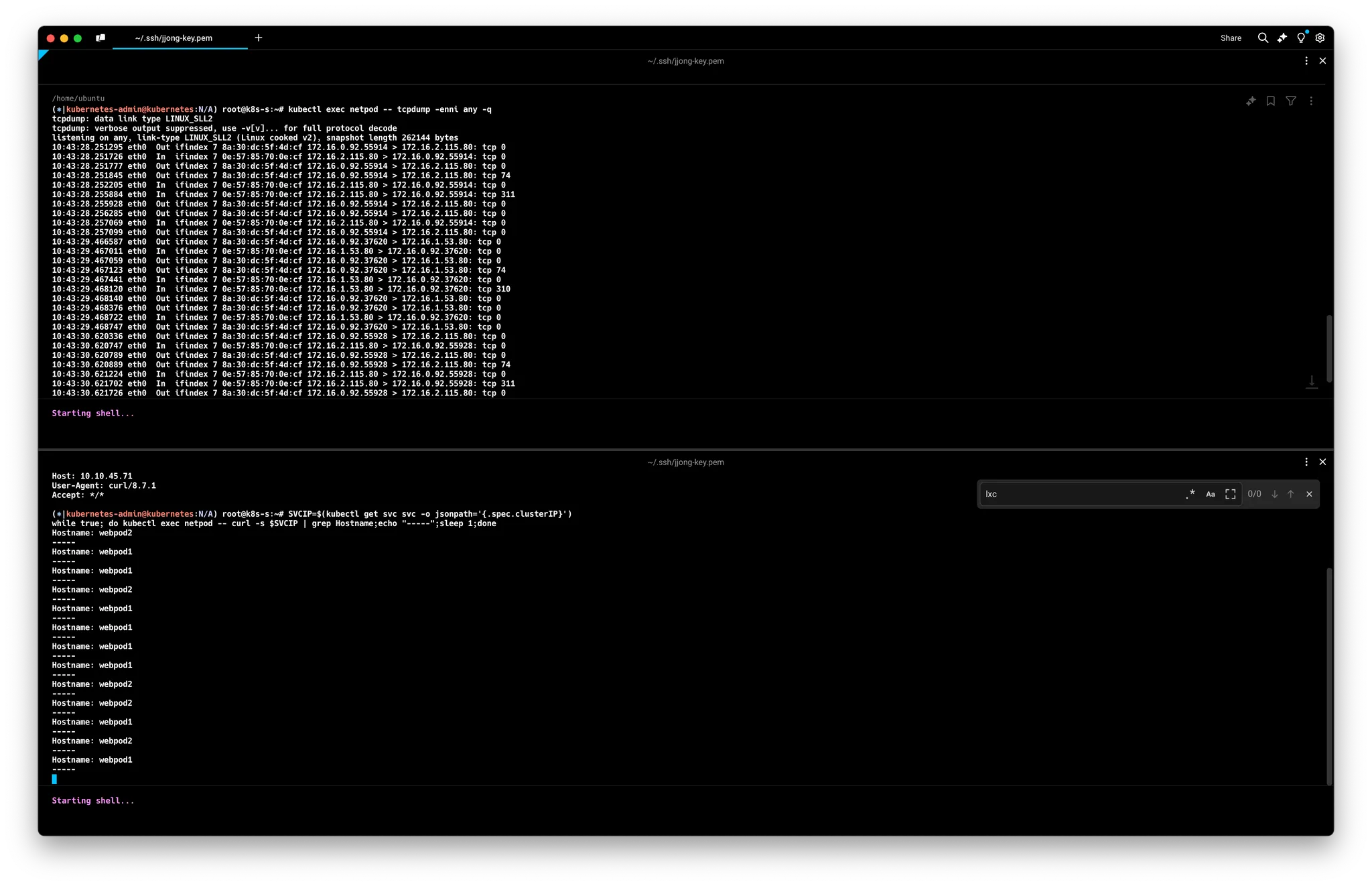This screenshot has width=1372, height=886.
Task: Open the Warp AI sparkles icon in title bar
Action: 1282,38
